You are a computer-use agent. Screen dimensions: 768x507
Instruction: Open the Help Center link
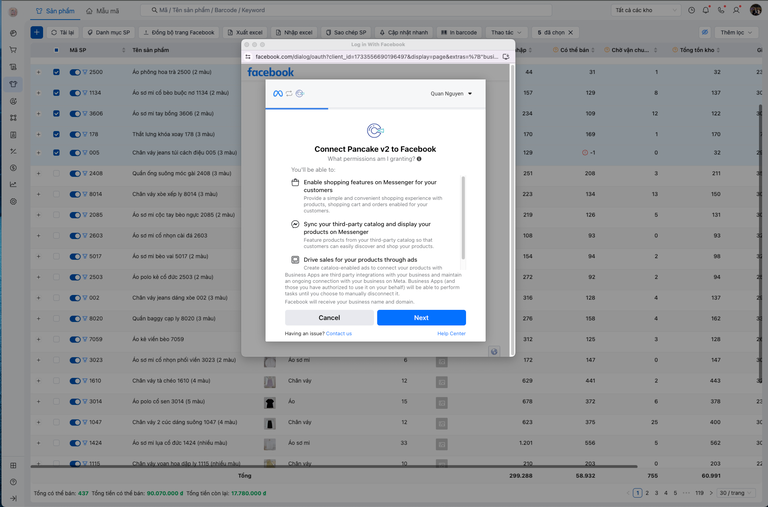tap(451, 333)
